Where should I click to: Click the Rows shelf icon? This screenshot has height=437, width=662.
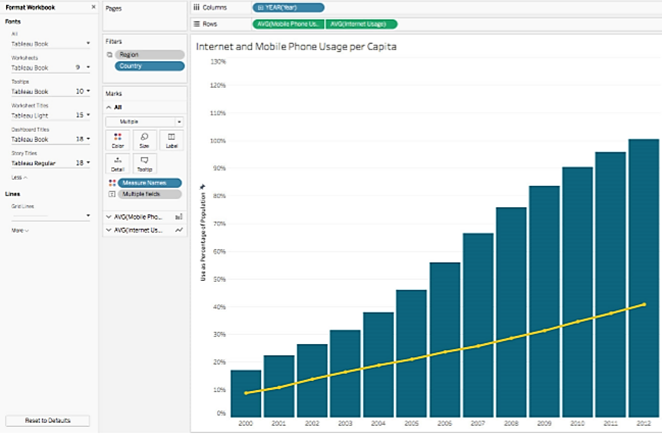(x=196, y=24)
